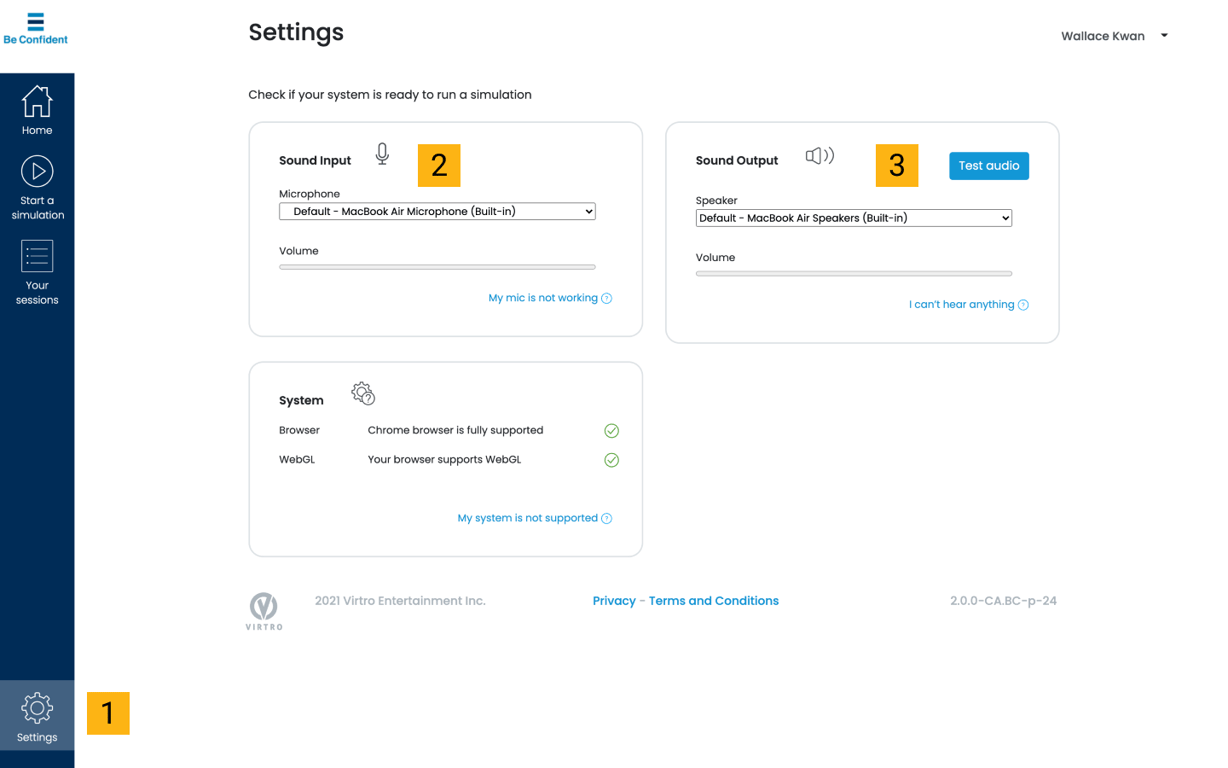The width and height of the screenshot is (1228, 768).
Task: Go to Home in the sidebar
Action: [x=37, y=110]
